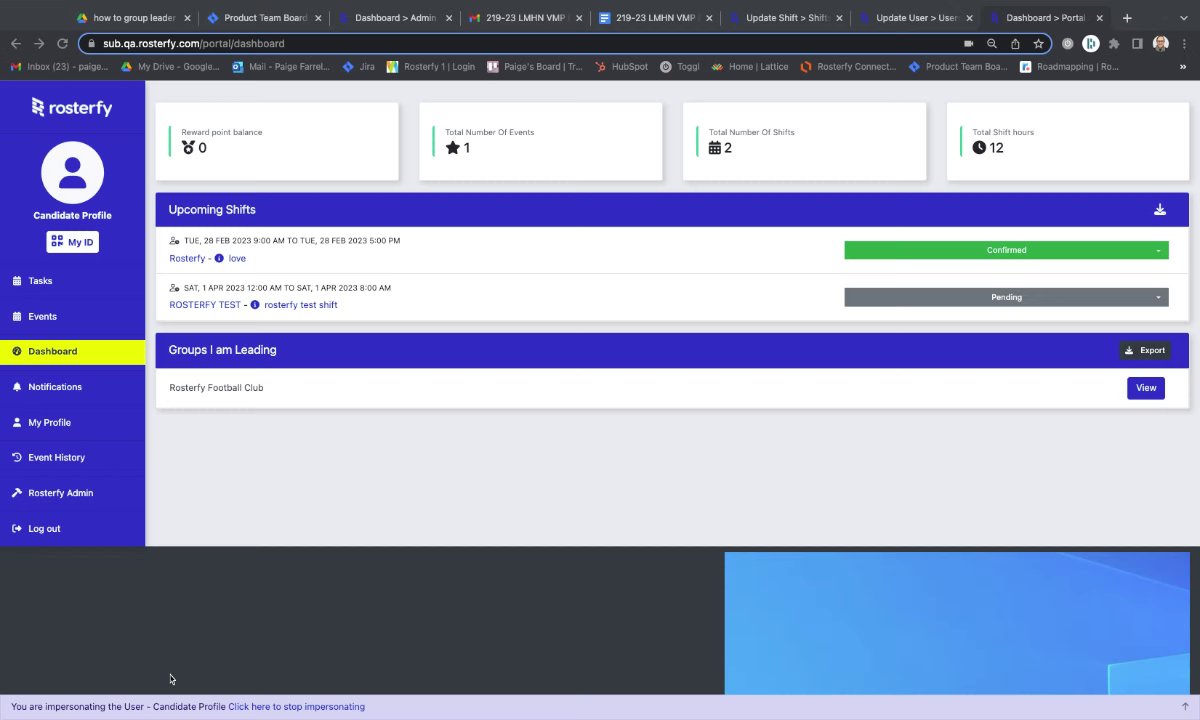Open the Confirmed status dropdown

tap(1006, 250)
